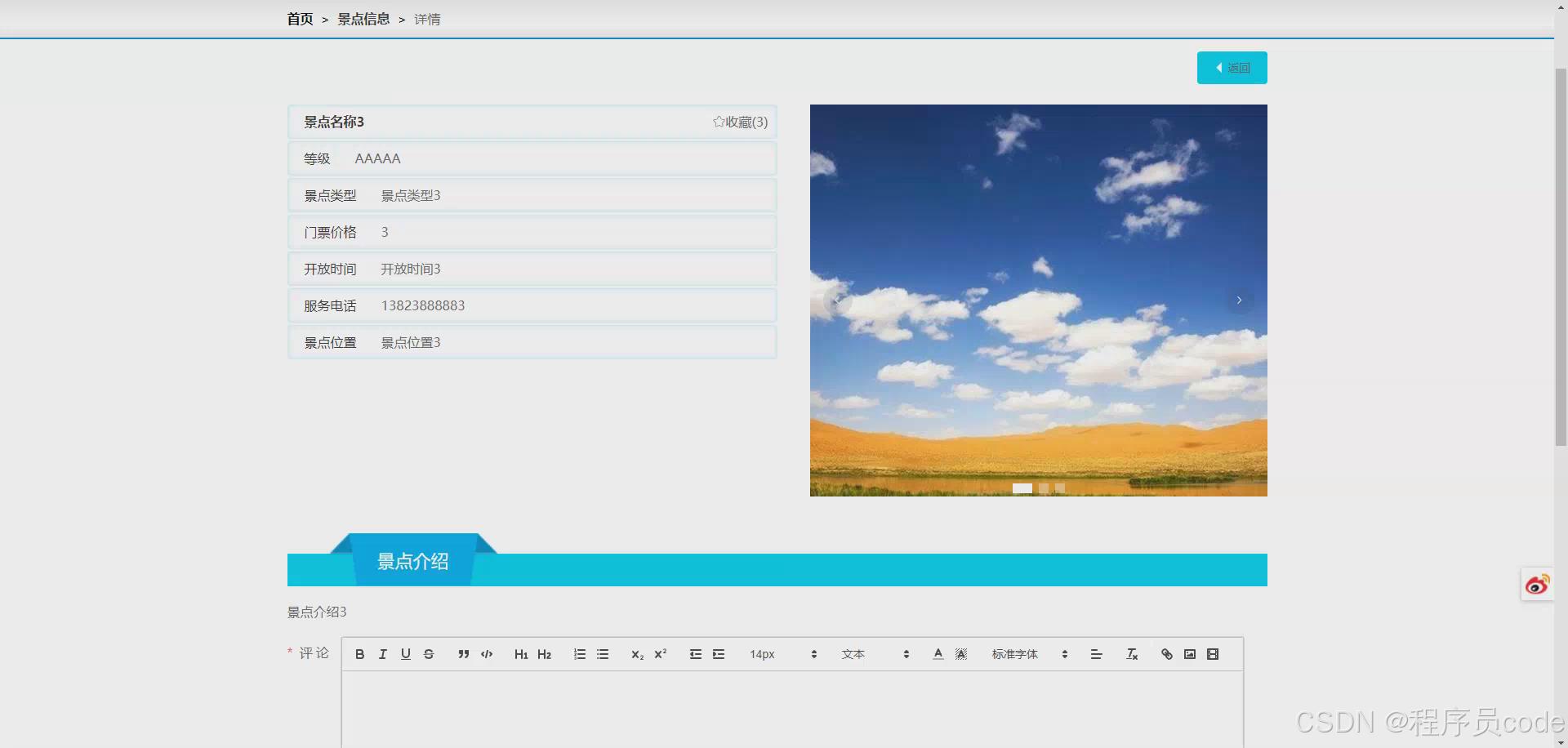Open the text color picker
Image resolution: width=1568 pixels, height=748 pixels.
pos(938,654)
